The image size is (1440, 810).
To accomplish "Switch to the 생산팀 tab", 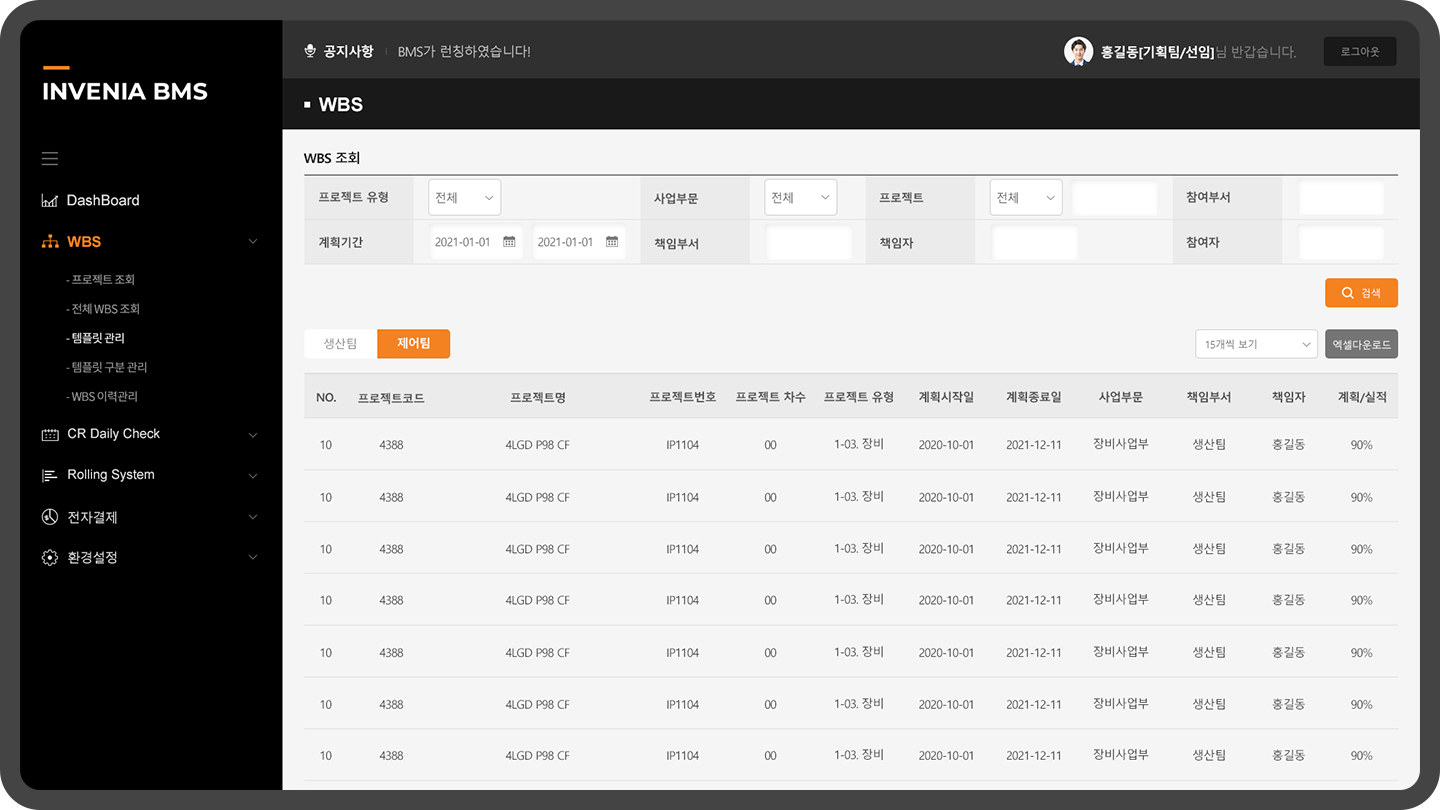I will 340,344.
